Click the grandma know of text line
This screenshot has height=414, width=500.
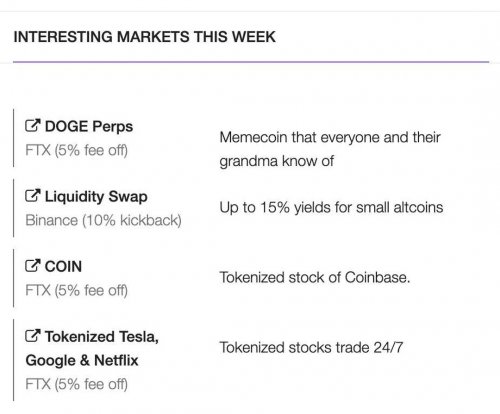(x=276, y=161)
